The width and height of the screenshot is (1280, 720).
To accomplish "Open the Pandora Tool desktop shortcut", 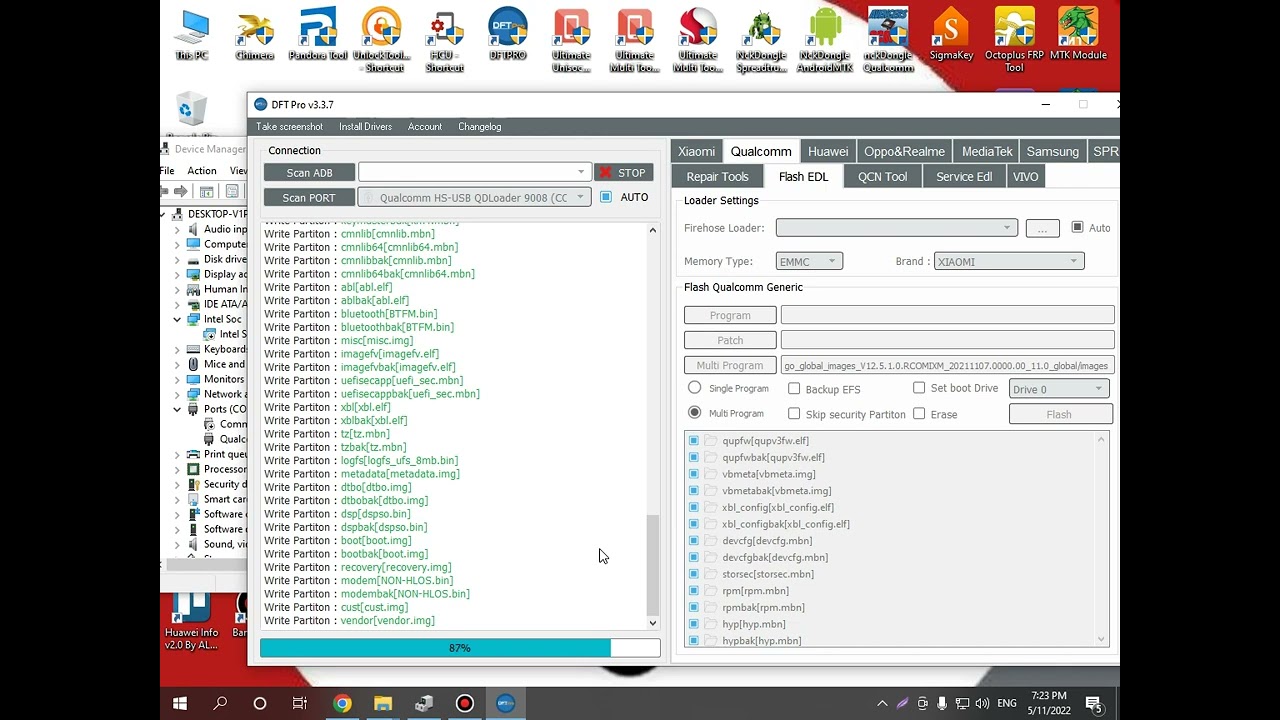I will [318, 35].
